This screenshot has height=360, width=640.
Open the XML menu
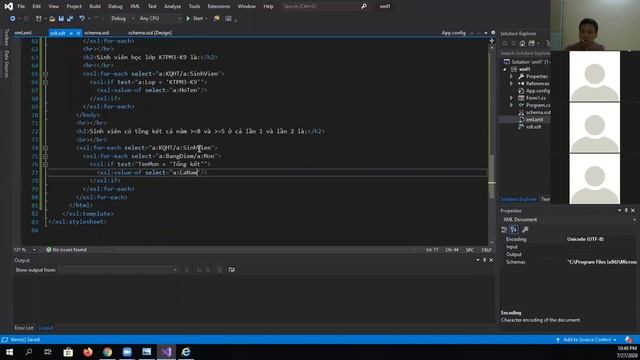point(135,6)
